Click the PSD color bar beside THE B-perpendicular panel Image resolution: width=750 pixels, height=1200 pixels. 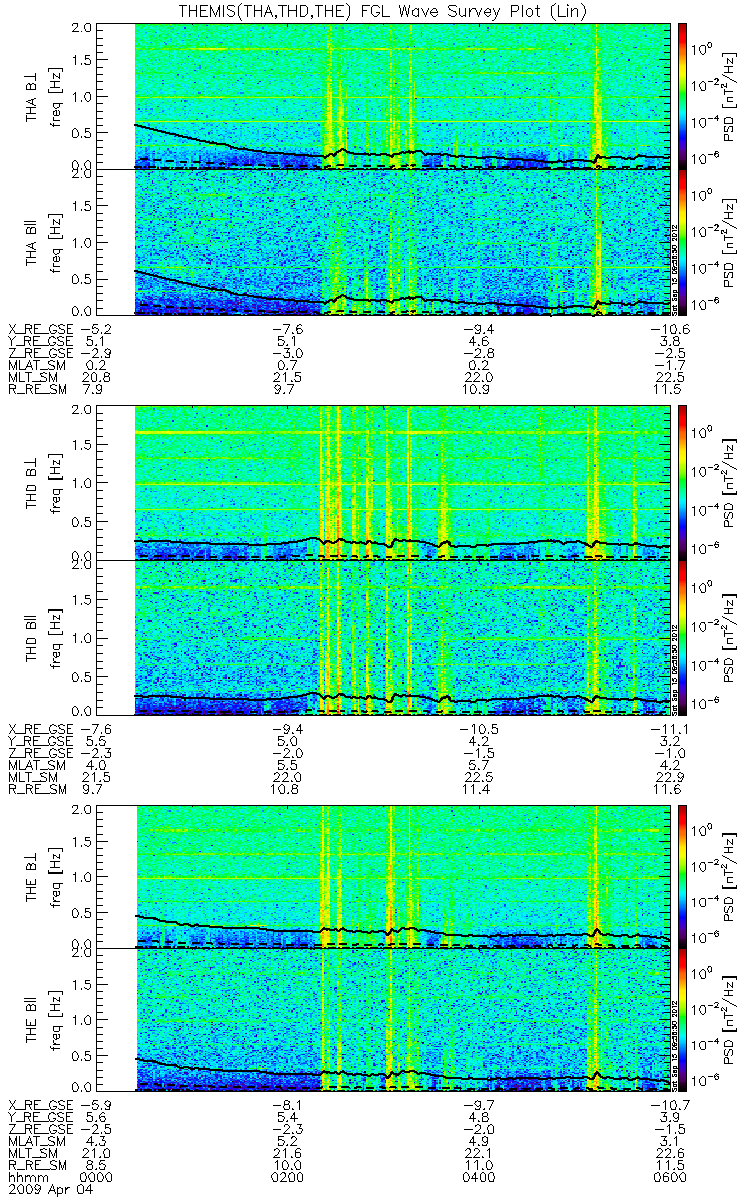click(x=683, y=877)
